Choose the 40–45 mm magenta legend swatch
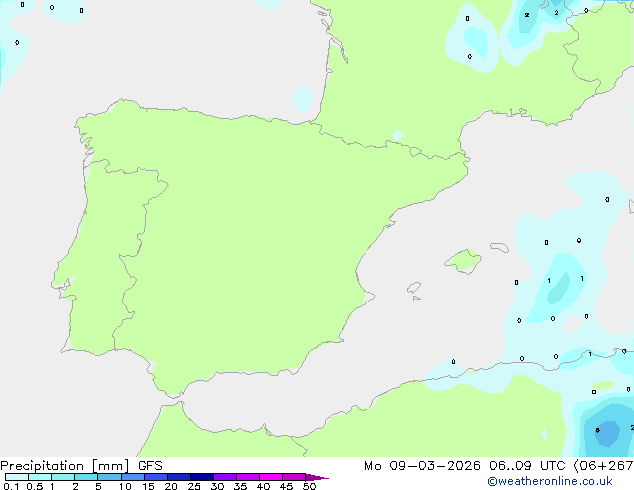634x490 pixels. click(271, 477)
